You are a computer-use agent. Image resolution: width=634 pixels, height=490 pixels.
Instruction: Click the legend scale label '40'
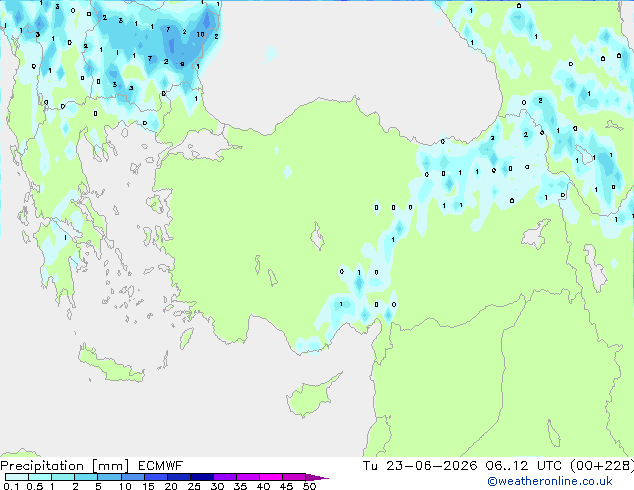tap(264, 486)
